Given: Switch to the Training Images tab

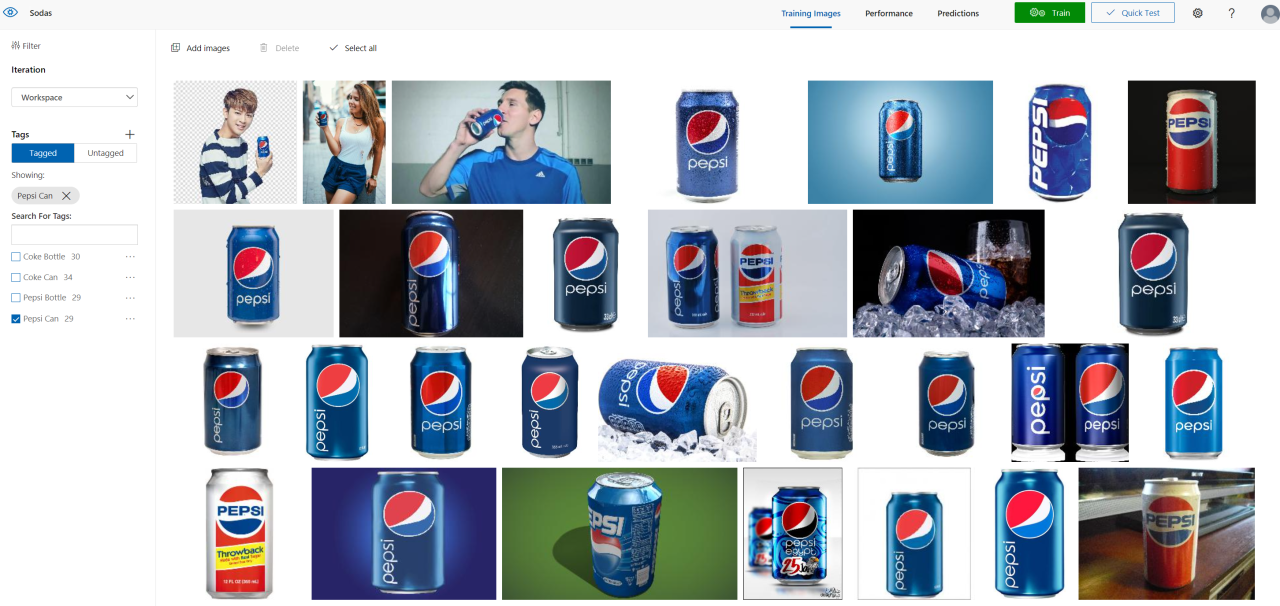Looking at the screenshot, I should click(811, 14).
